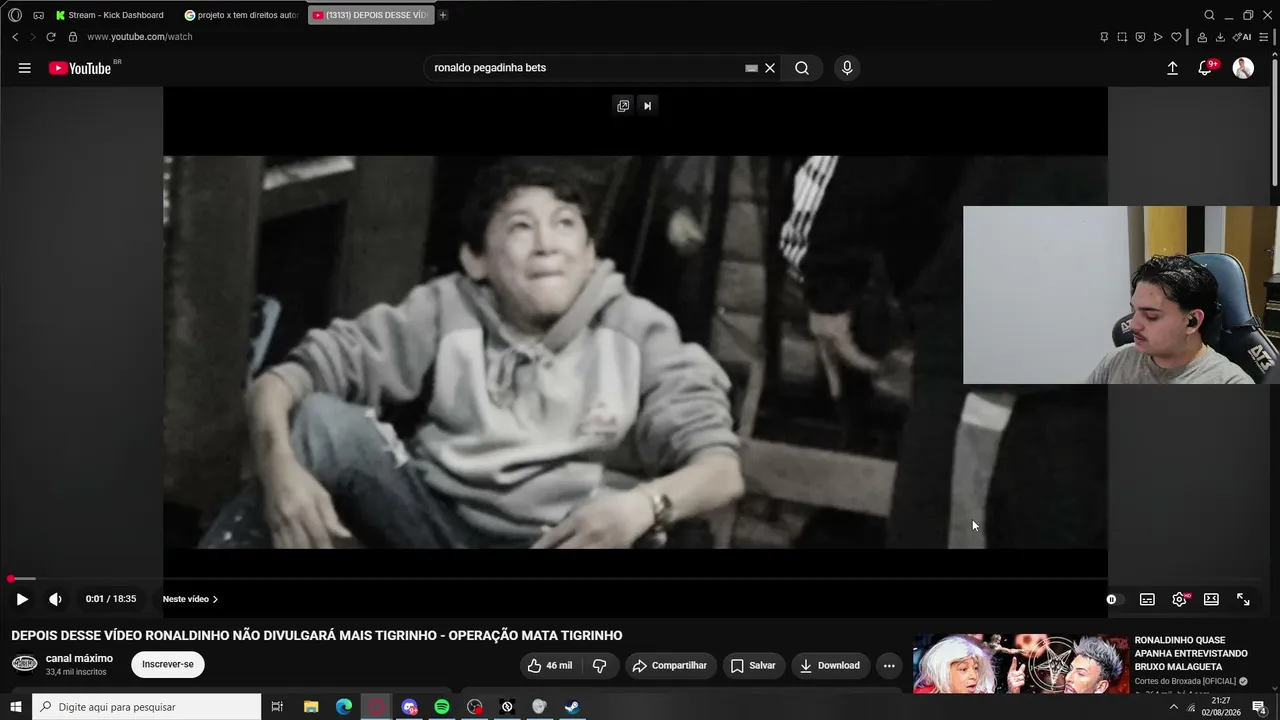Viewport: 1280px width, 720px height.
Task: Add page to bookmarks with heart icon
Action: point(1176,37)
